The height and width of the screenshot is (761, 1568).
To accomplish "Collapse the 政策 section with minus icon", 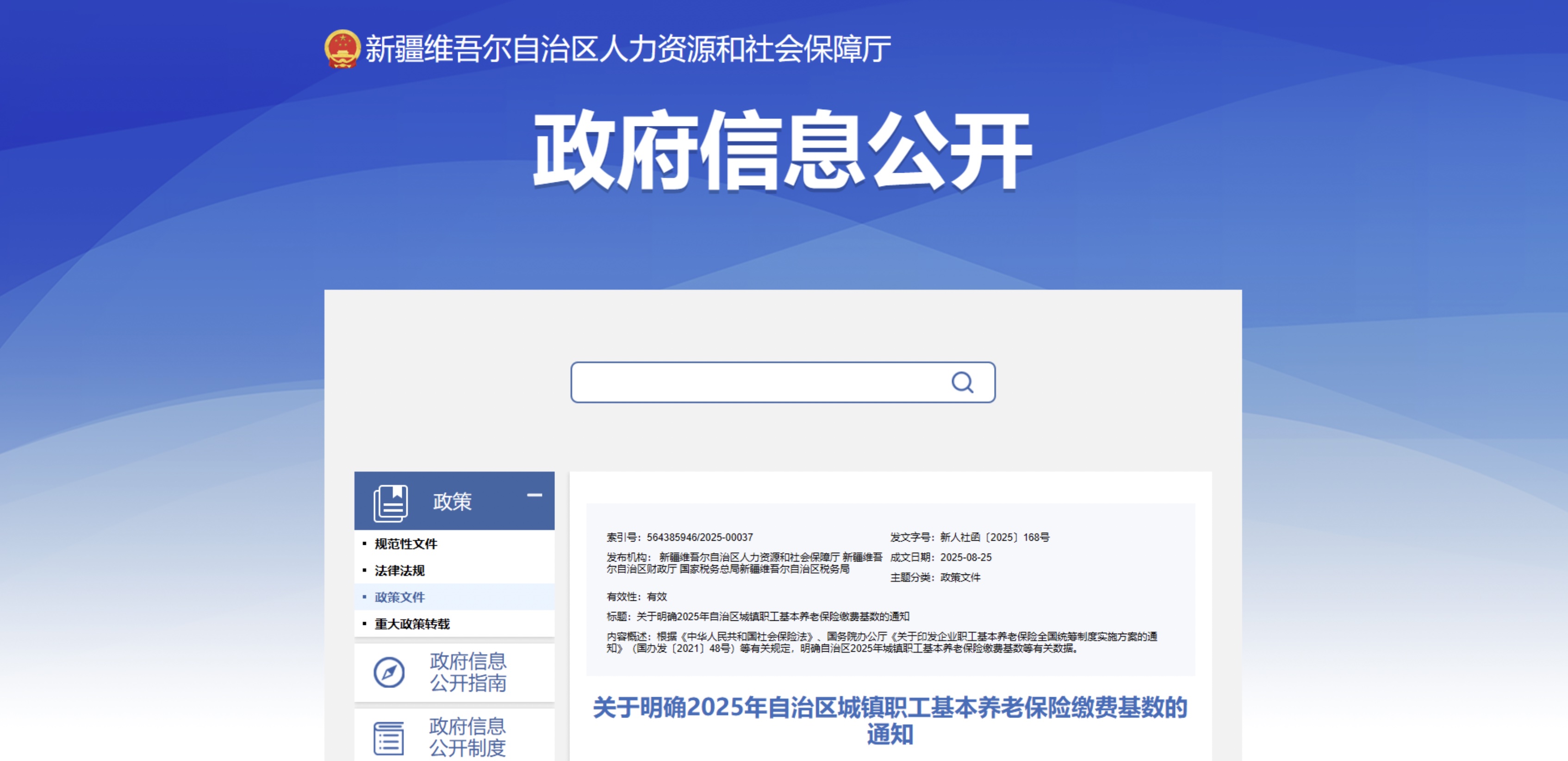I will (x=534, y=496).
